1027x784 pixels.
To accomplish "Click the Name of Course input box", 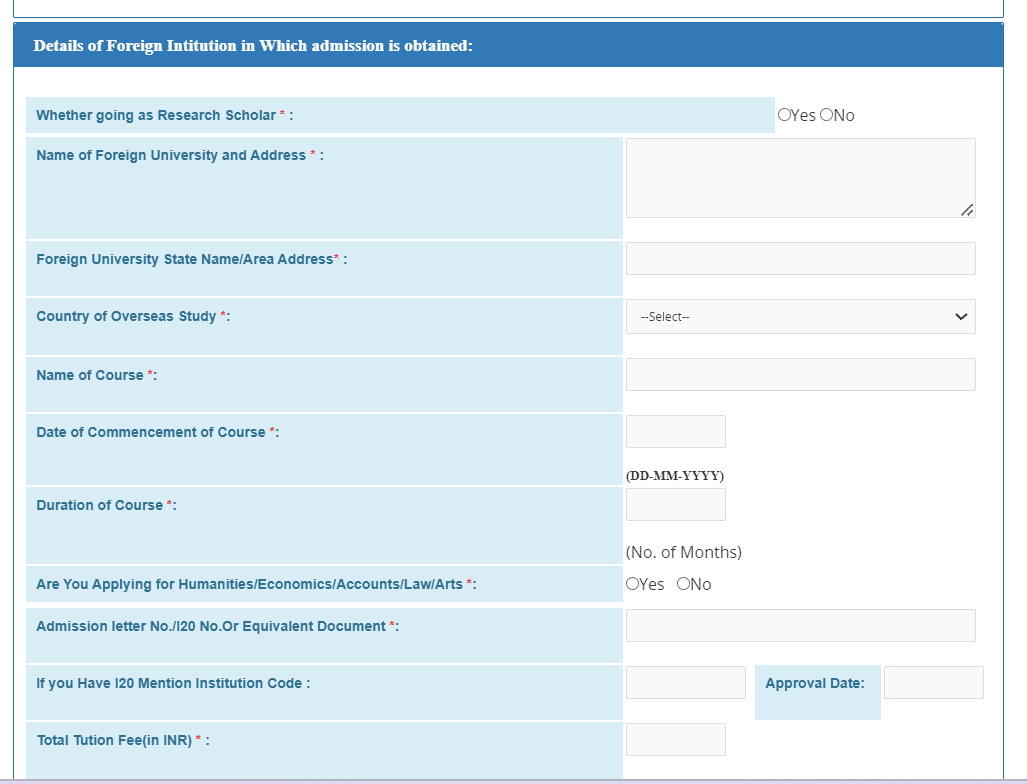I will point(800,374).
